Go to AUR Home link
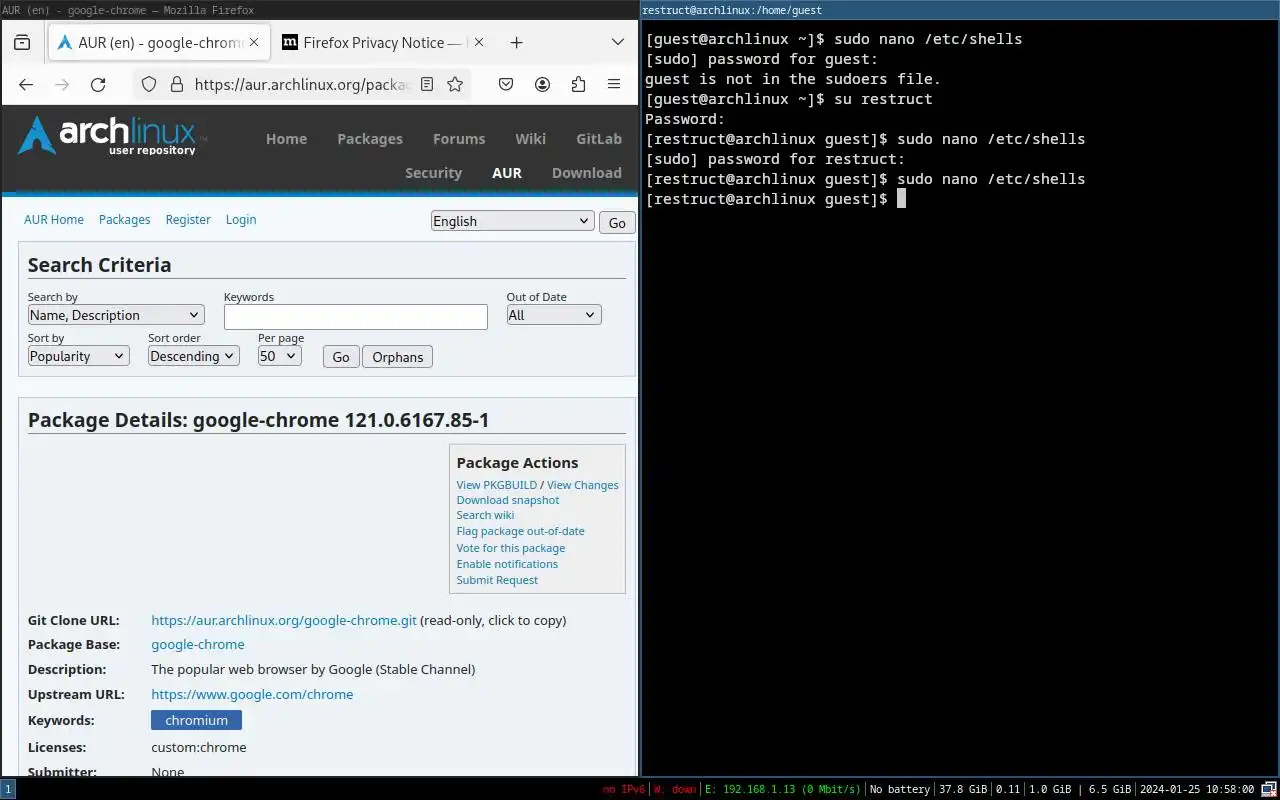The image size is (1280, 800). 54,220
